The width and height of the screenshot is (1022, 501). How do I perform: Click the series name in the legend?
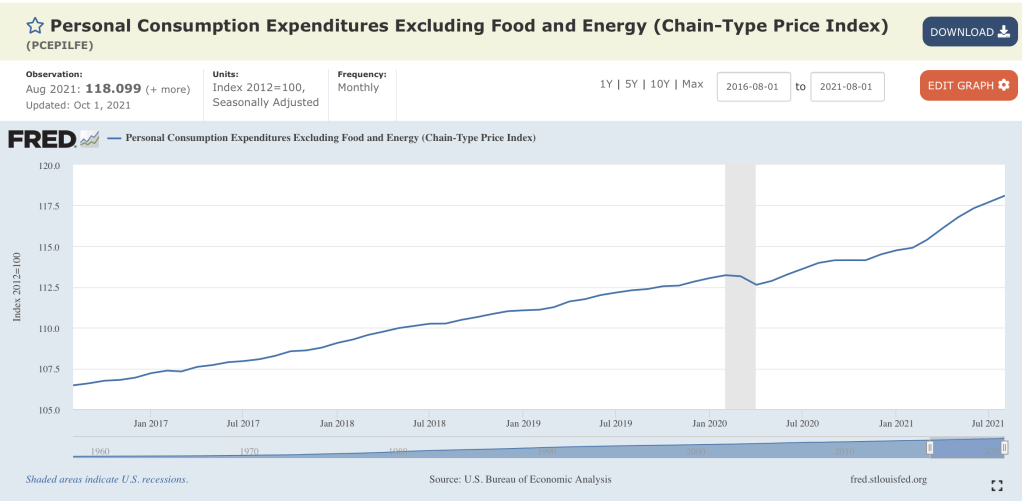tap(331, 138)
